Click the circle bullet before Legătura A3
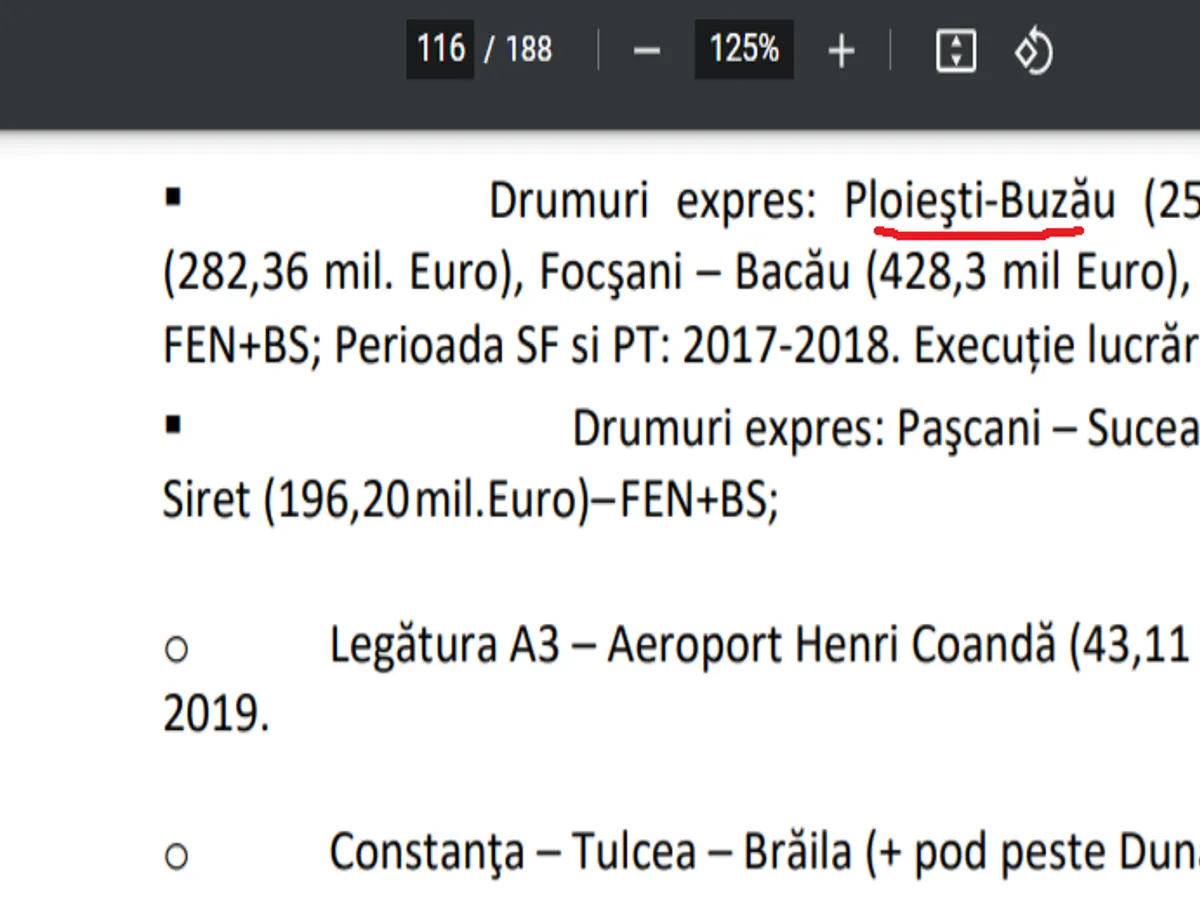This screenshot has width=1200, height=900. (x=176, y=650)
